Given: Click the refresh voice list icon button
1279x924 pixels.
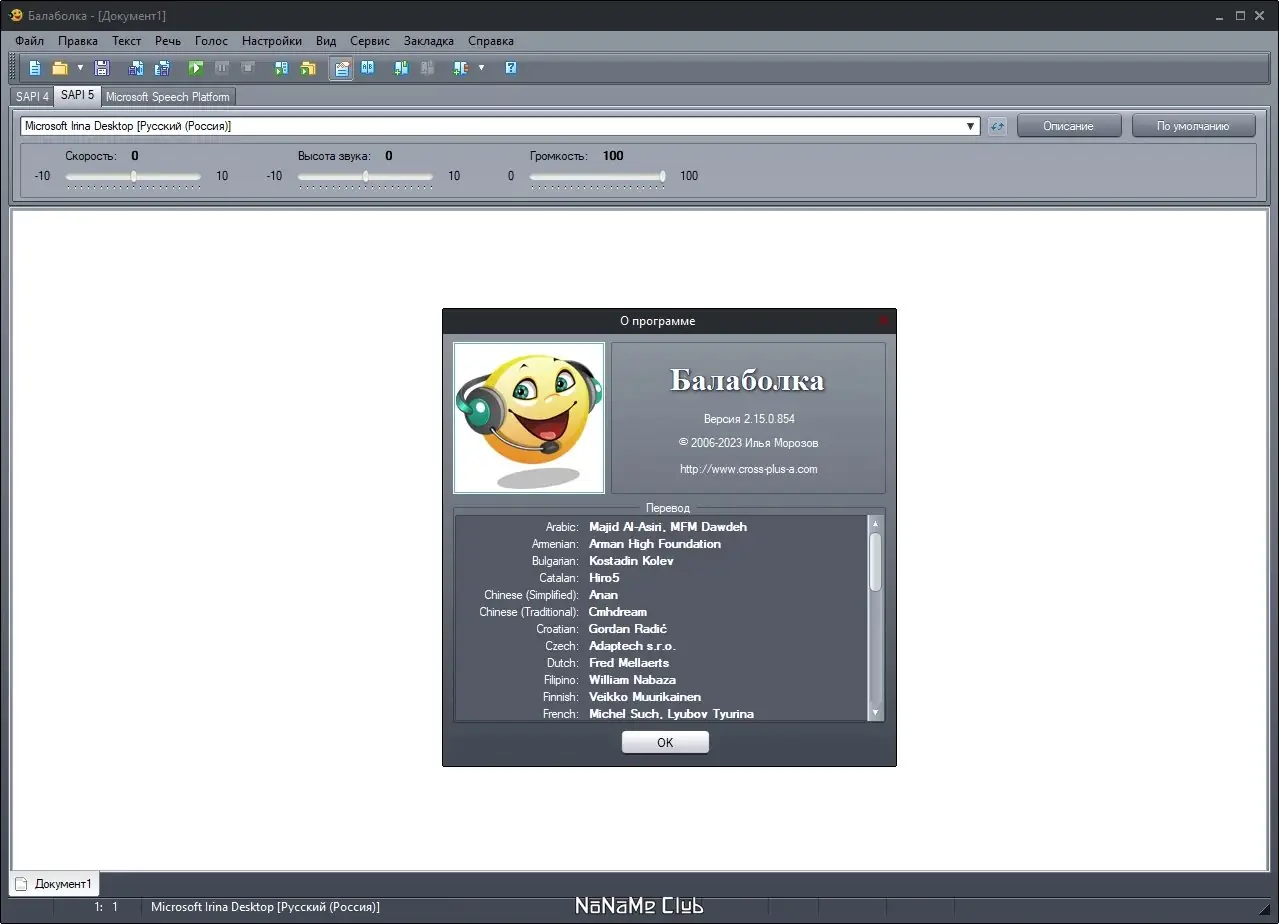Looking at the screenshot, I should tap(997, 126).
